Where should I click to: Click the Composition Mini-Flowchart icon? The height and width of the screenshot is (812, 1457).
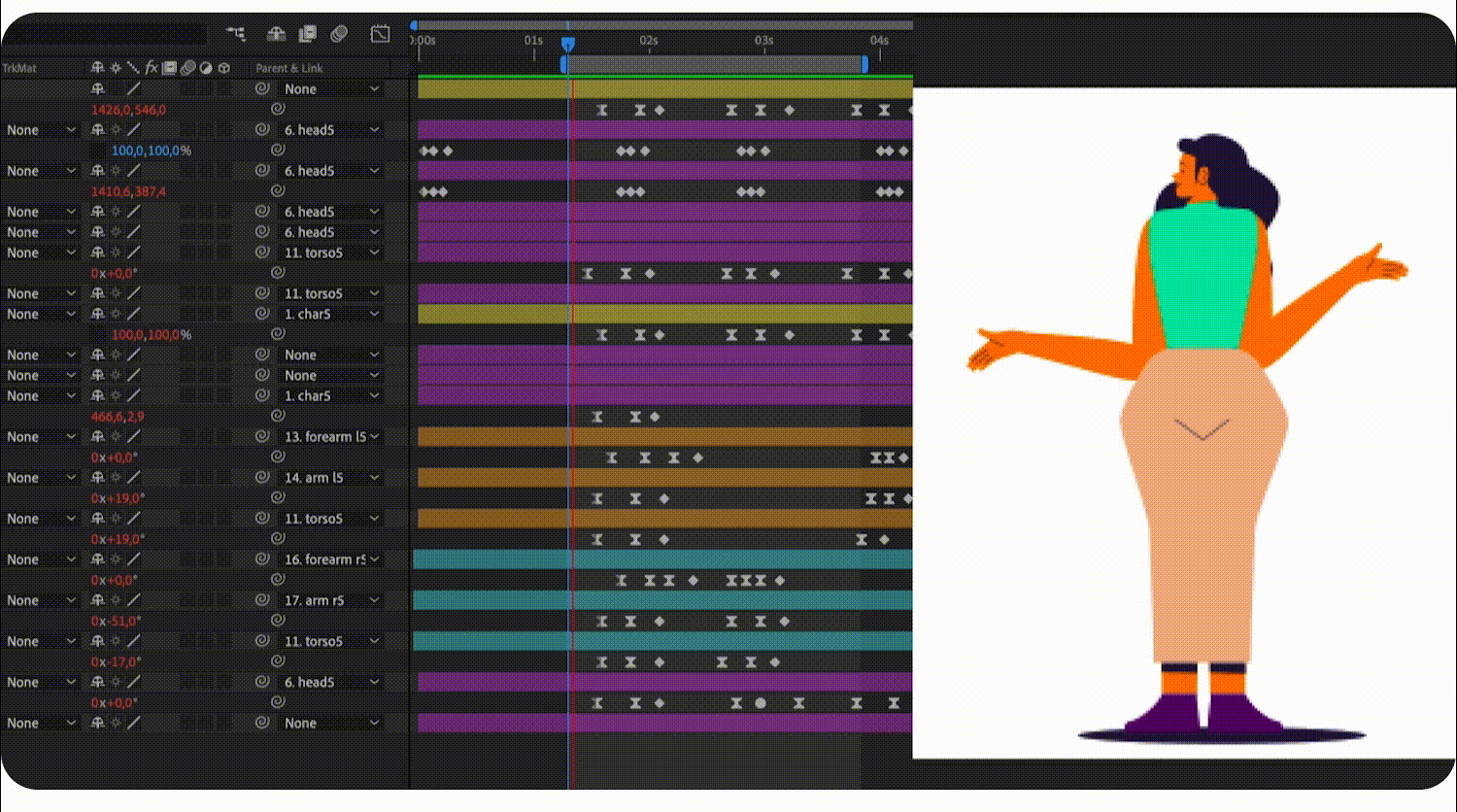[237, 33]
